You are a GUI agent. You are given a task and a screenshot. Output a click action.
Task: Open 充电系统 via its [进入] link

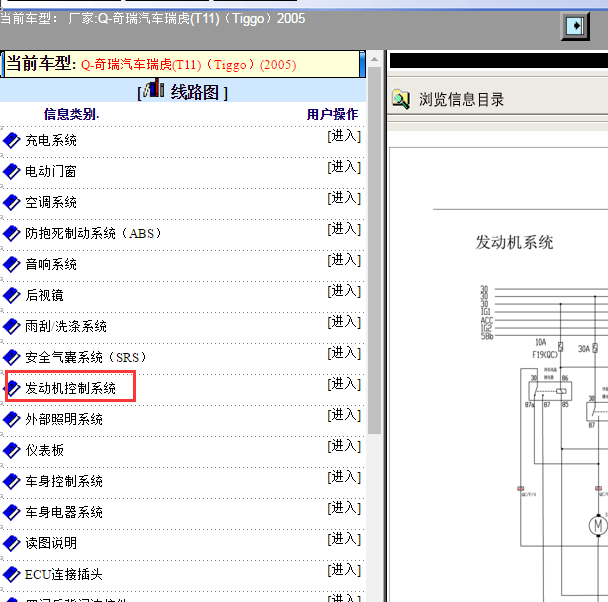[344, 136]
